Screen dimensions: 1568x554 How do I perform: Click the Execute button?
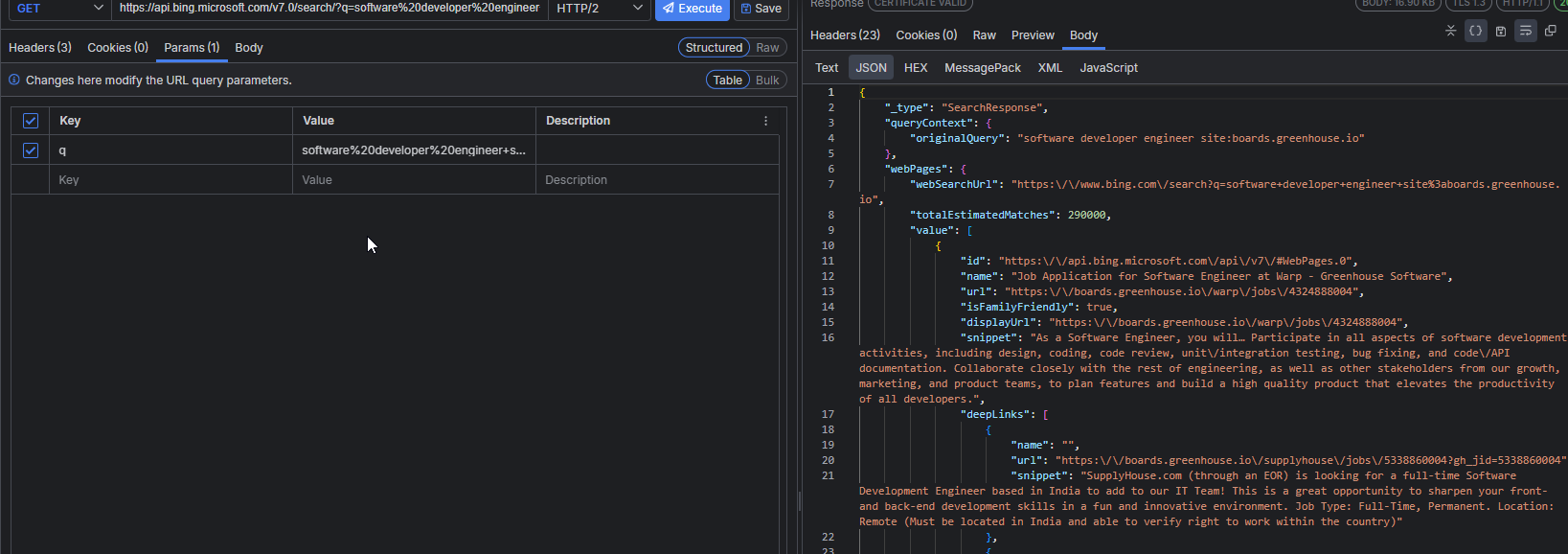[693, 8]
